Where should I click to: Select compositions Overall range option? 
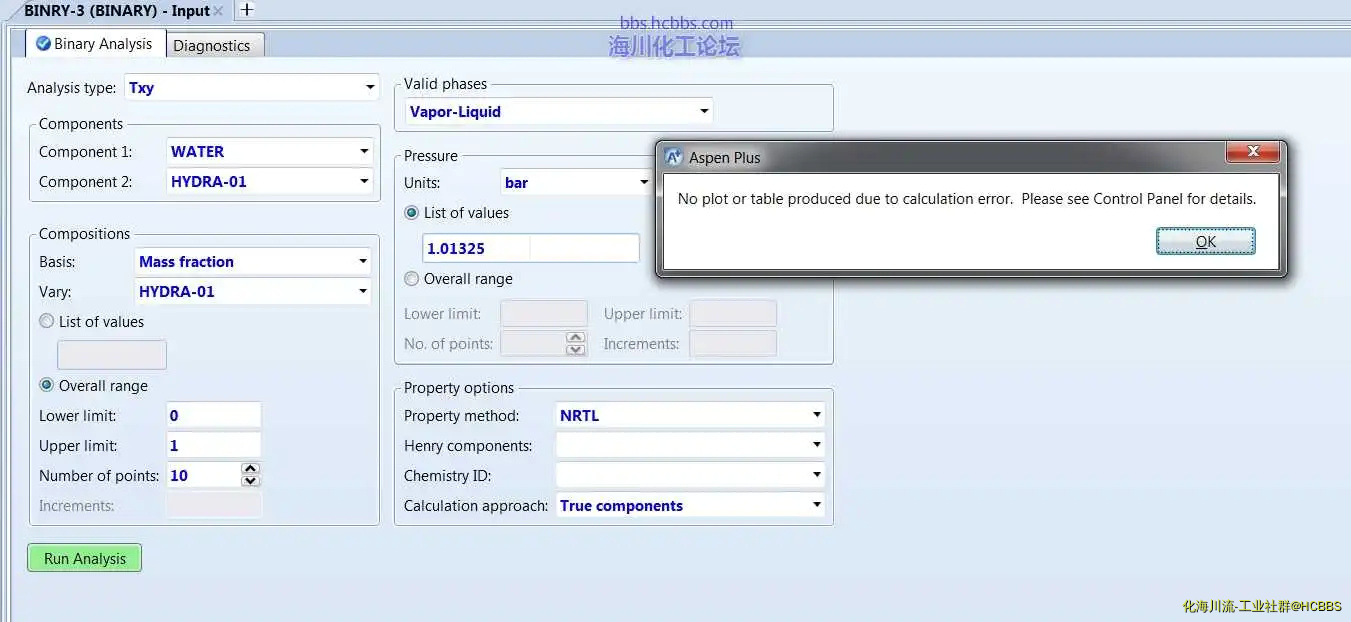click(x=47, y=386)
